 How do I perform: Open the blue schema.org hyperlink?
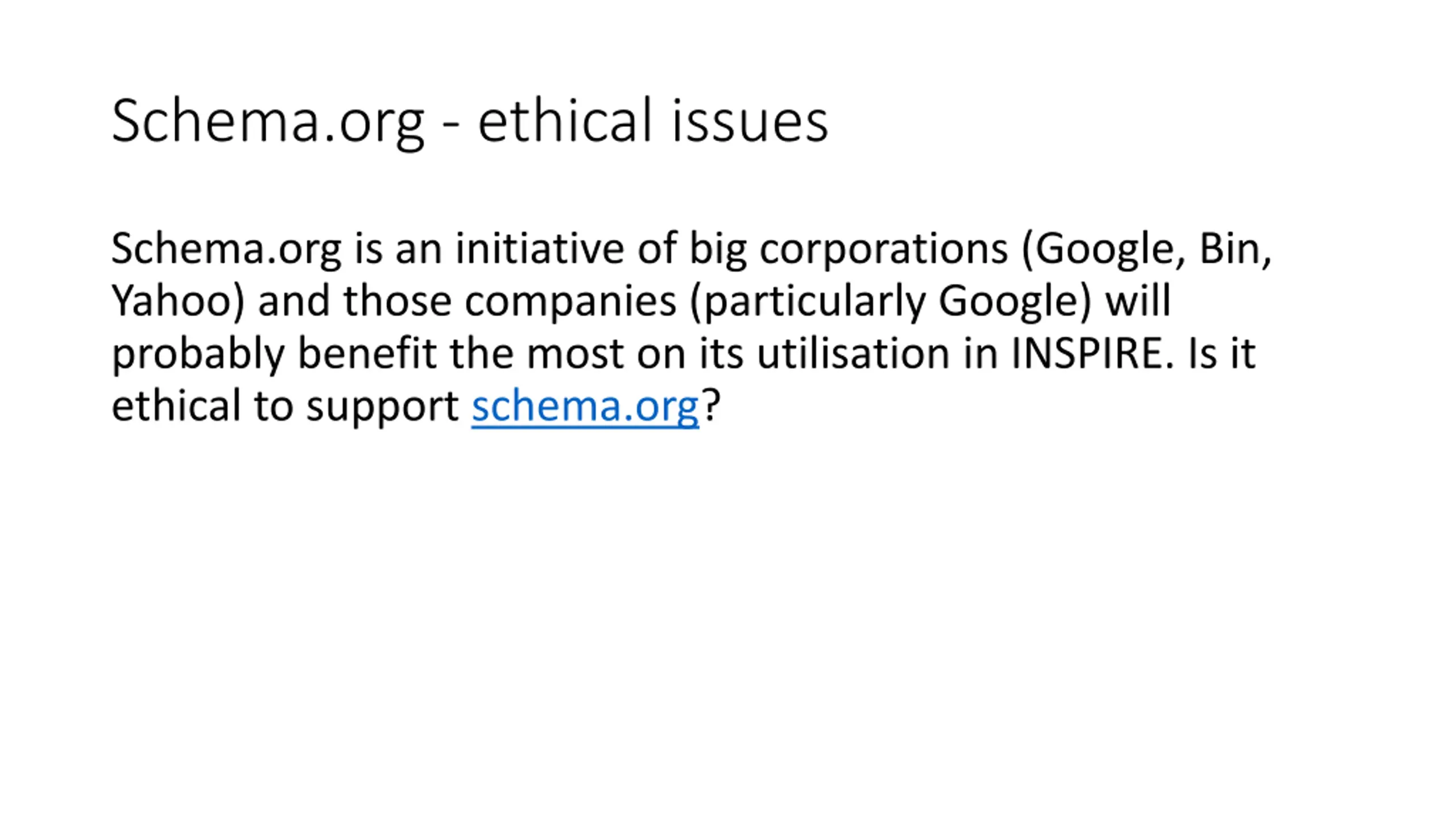pyautogui.click(x=585, y=406)
